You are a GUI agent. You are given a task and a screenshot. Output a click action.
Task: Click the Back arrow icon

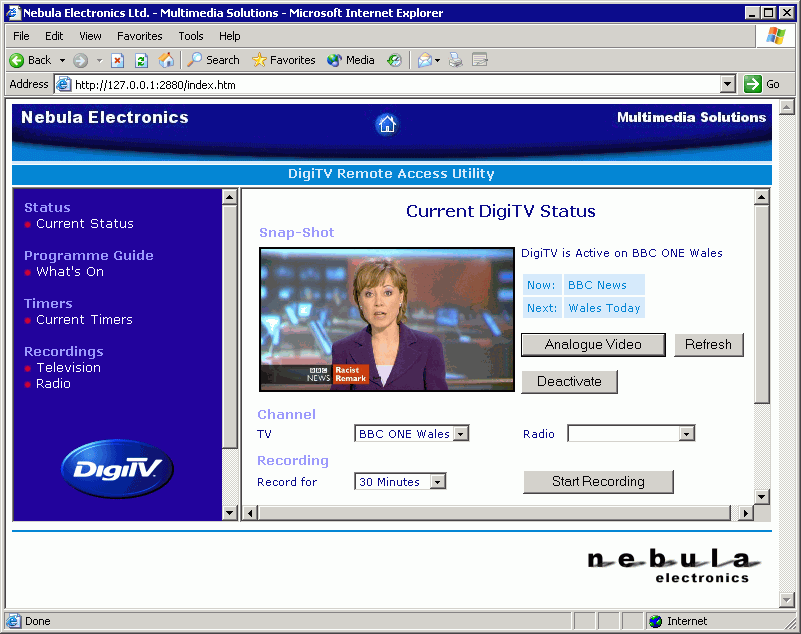point(16,60)
